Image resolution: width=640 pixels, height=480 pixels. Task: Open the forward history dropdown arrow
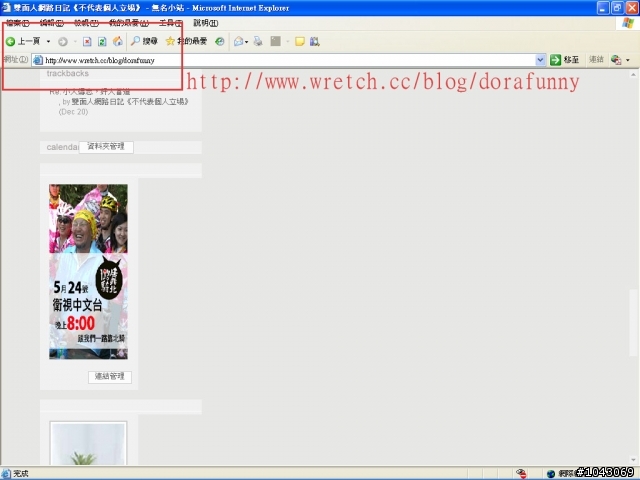coord(75,41)
